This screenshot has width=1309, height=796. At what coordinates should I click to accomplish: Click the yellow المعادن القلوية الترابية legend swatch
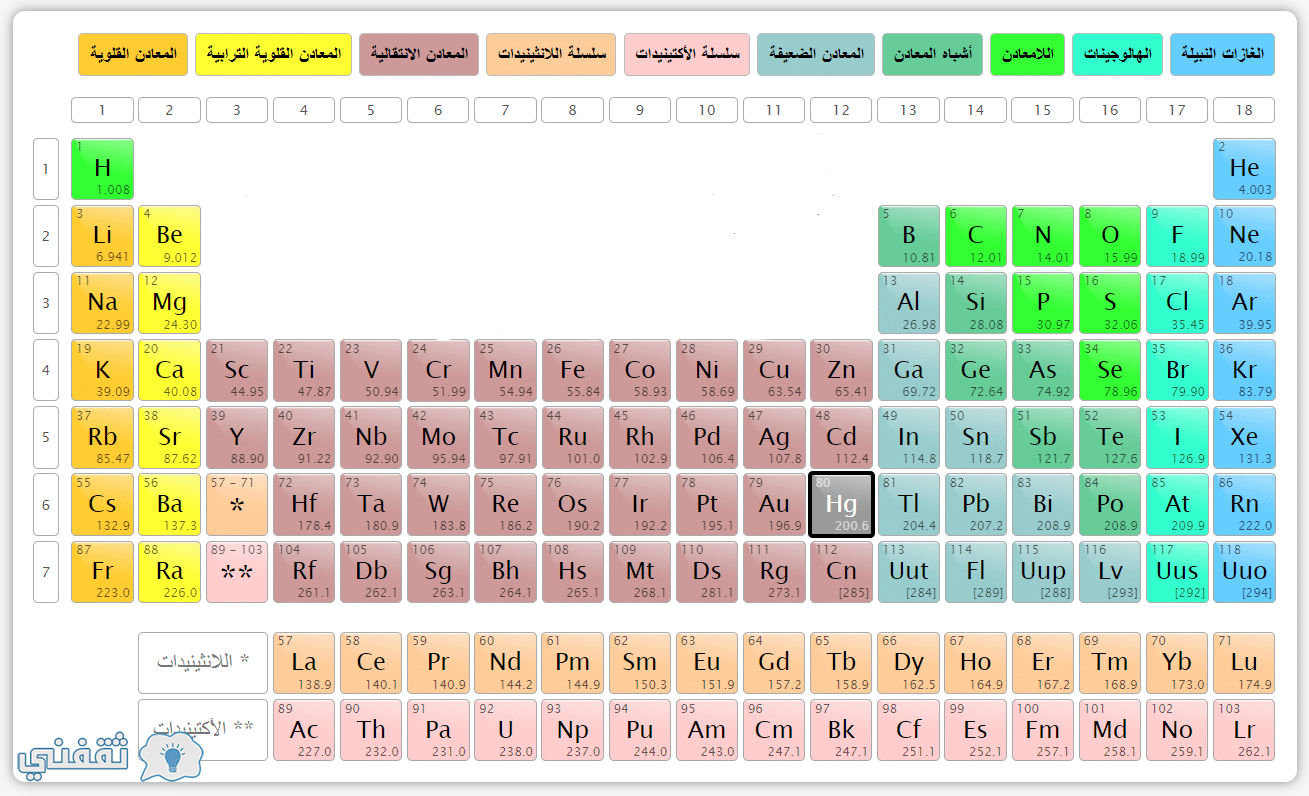(273, 54)
